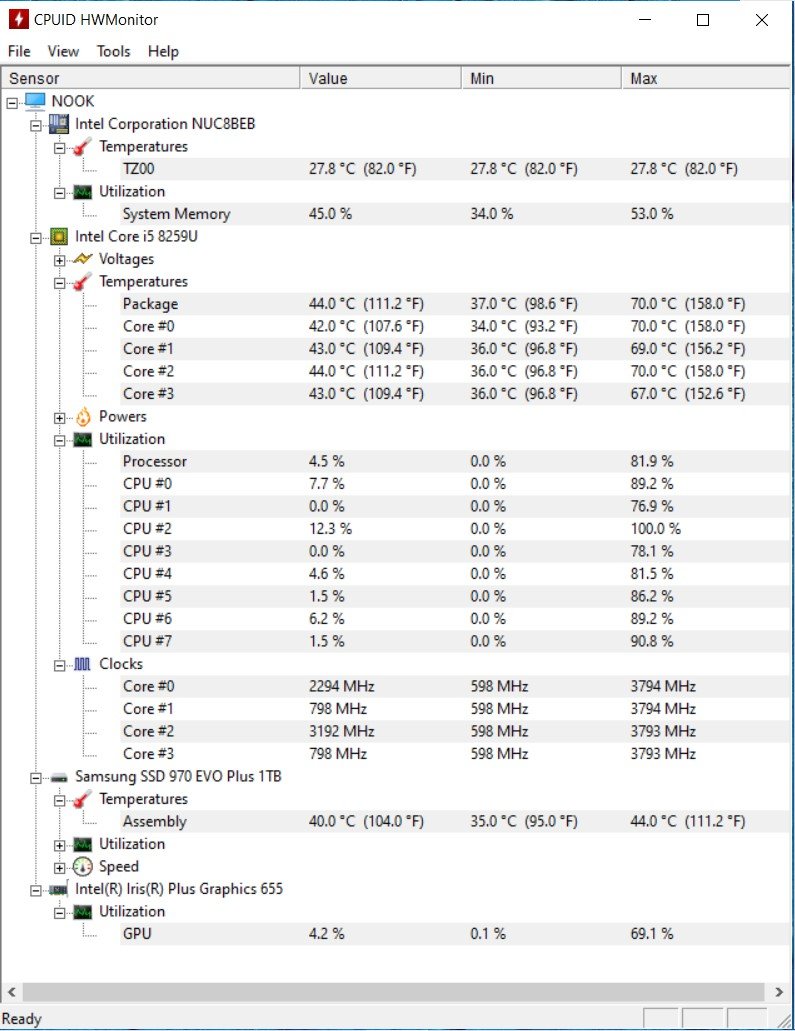Click the horizontal scrollbar right arrow

coord(779,992)
